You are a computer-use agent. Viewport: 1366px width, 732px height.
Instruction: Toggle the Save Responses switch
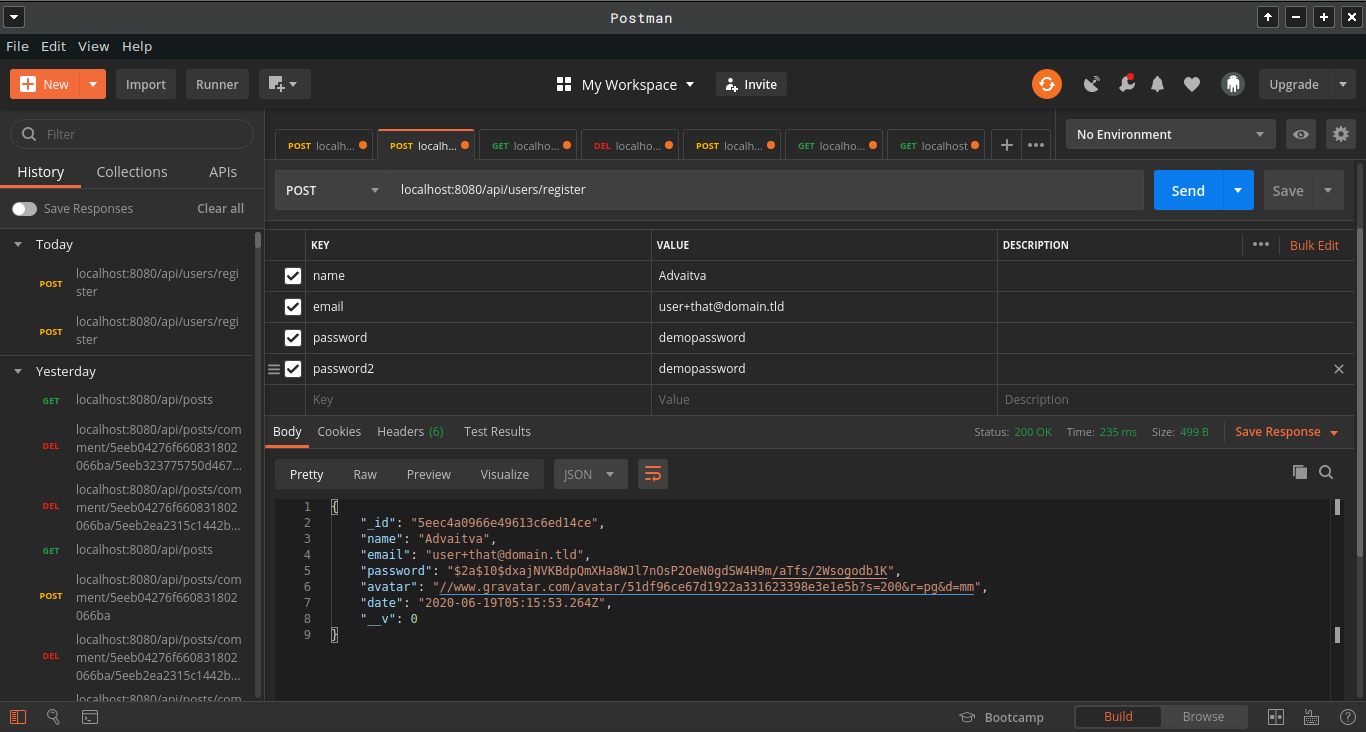pyautogui.click(x=24, y=208)
